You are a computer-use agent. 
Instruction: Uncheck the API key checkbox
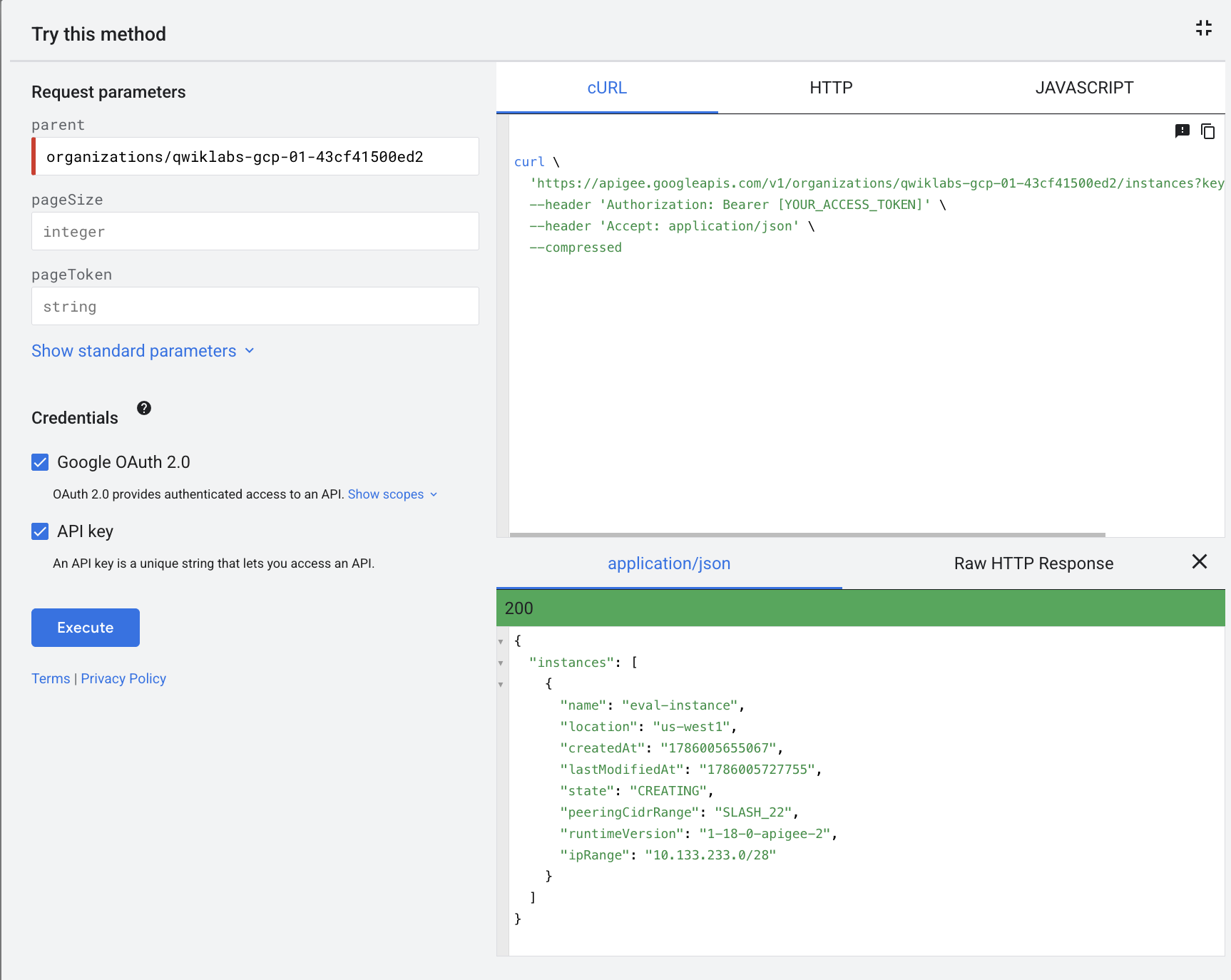coord(40,531)
